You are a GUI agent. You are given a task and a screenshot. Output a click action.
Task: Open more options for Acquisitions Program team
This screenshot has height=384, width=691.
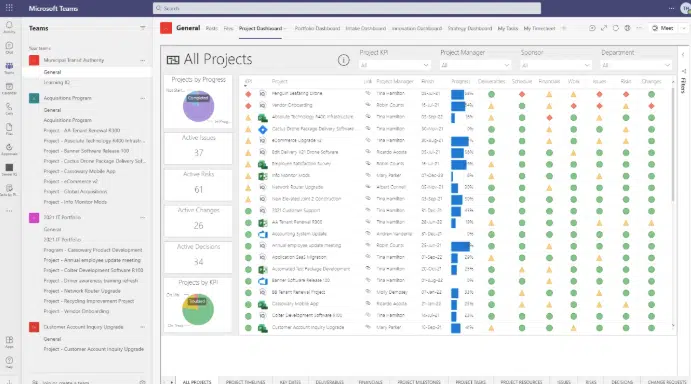tap(142, 98)
